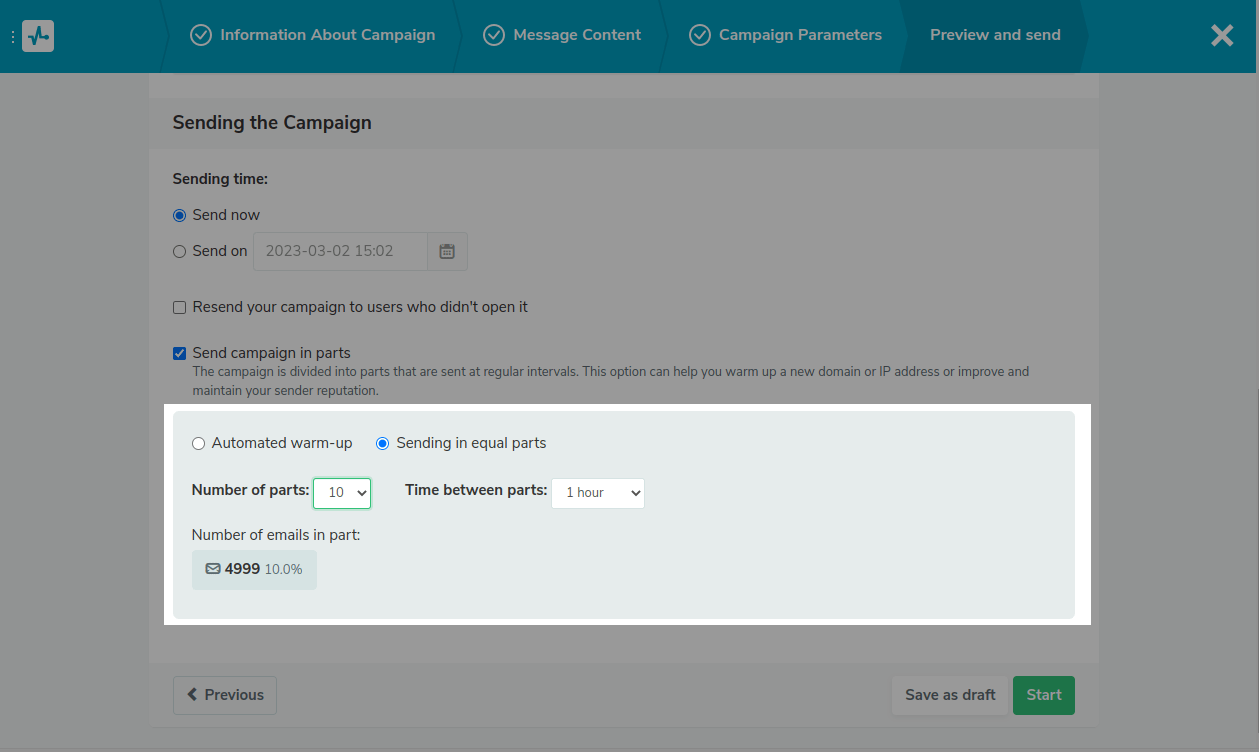The image size is (1259, 752).
Task: Enable resend to users who didn't open
Action: click(180, 307)
